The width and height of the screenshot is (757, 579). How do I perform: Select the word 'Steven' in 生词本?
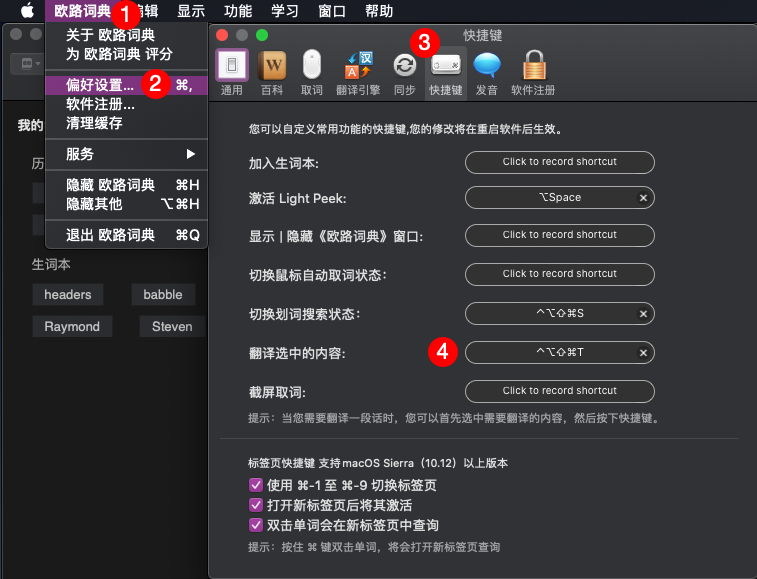[172, 326]
